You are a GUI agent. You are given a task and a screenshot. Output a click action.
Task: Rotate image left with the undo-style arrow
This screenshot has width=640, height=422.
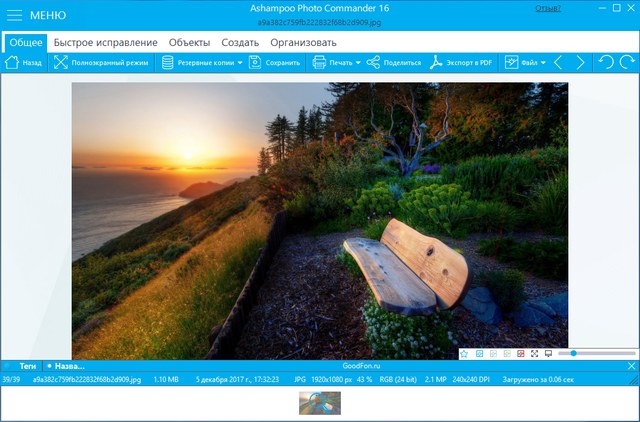(604, 62)
